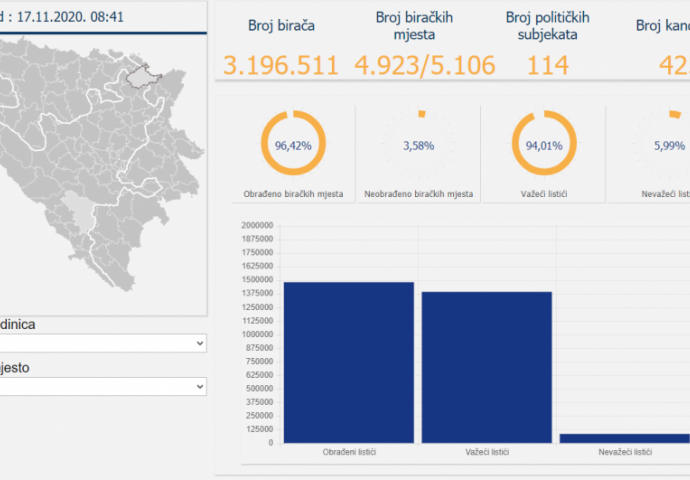Screen dimensions: 690x480
Task: Open the lower polling place dropdown
Action: tap(100, 386)
